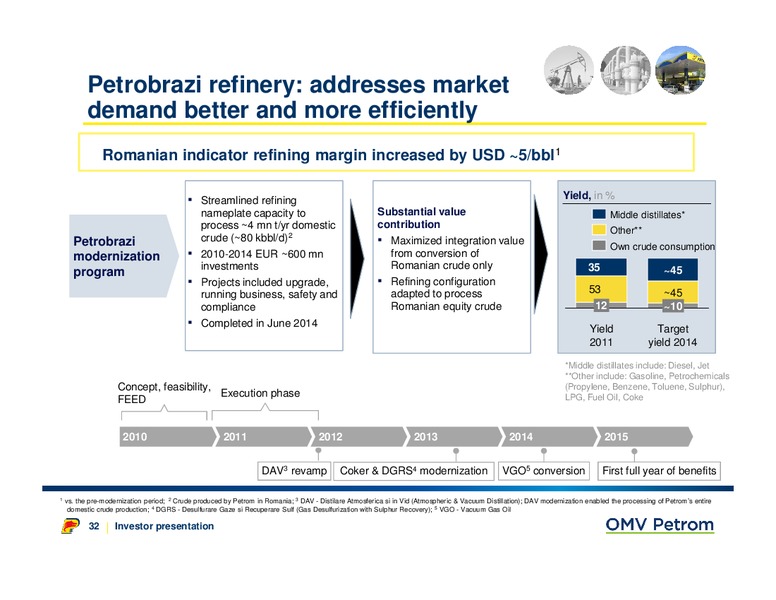Click the 'Investor presentation' footer text
Viewport: 776px width, 600px height.
point(164,526)
